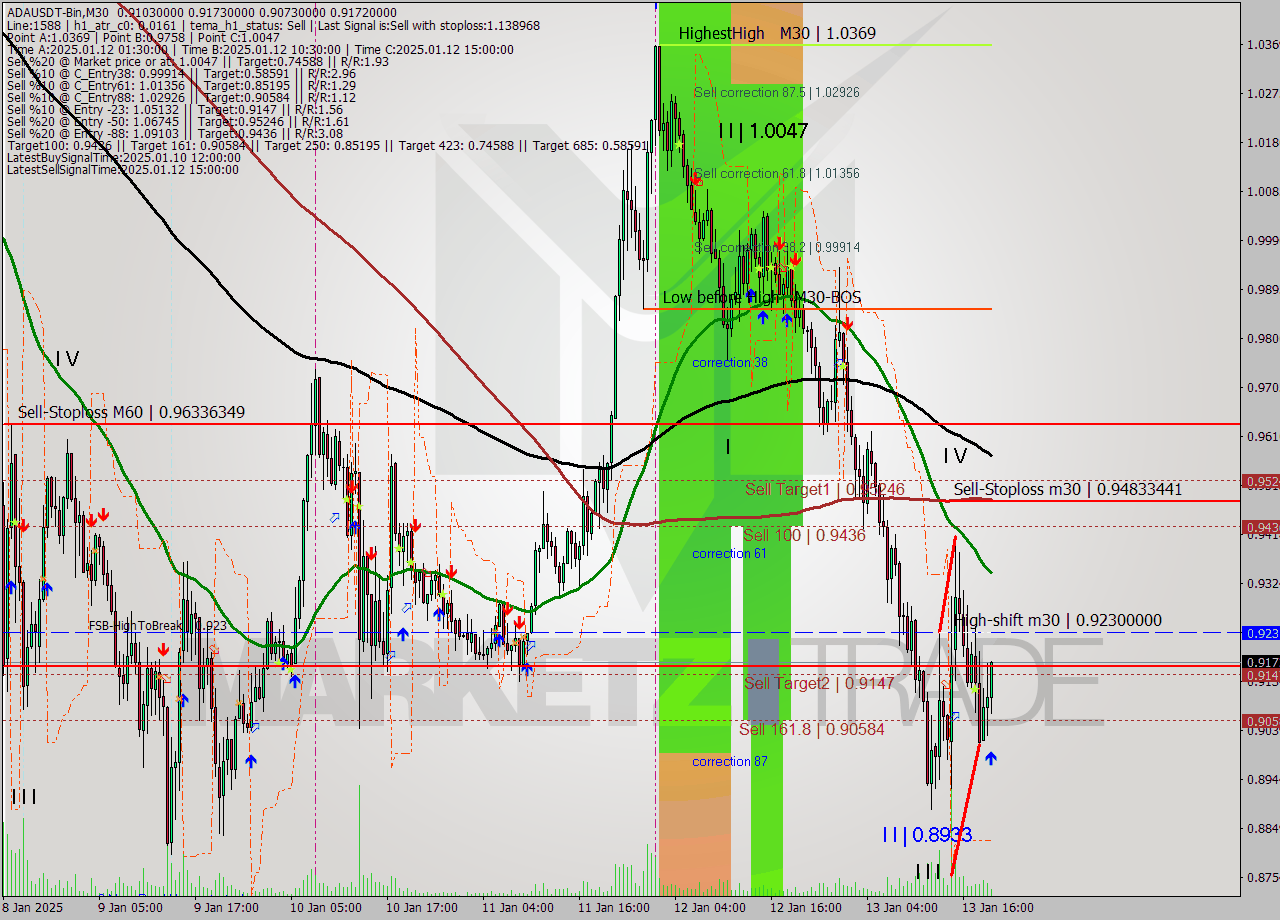This screenshot has width=1280, height=920.
Task: Select the 8 Jan 2025 date label
Action: pos(33,908)
